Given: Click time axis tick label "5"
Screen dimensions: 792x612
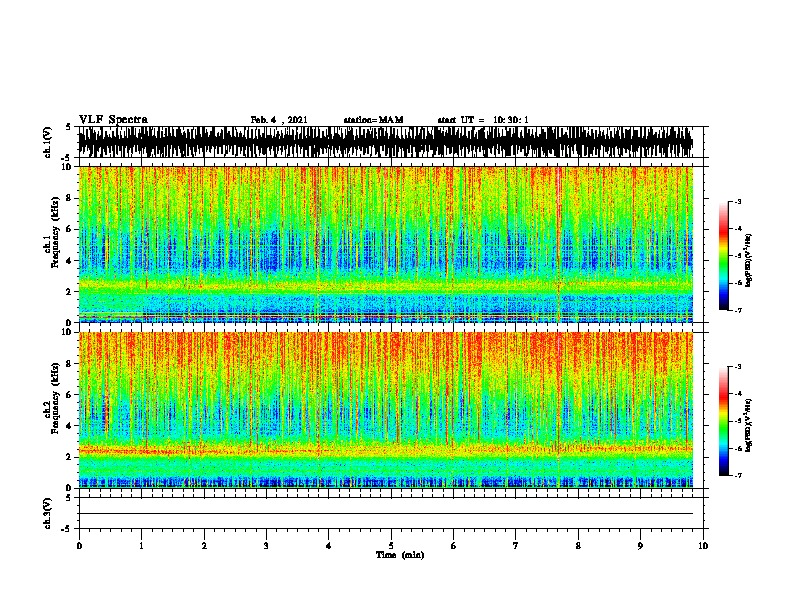Looking at the screenshot, I should (x=391, y=546).
